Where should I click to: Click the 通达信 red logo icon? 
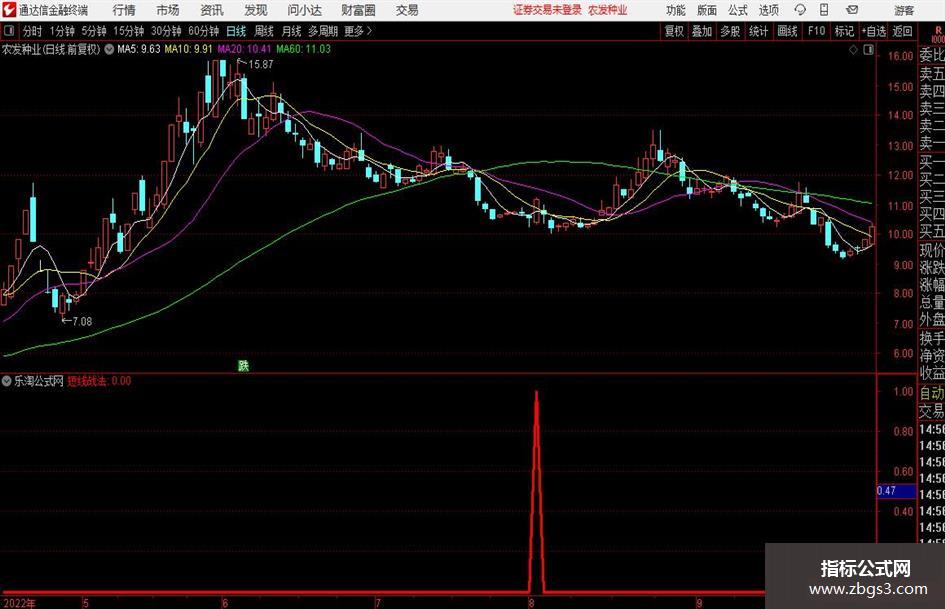(9, 10)
